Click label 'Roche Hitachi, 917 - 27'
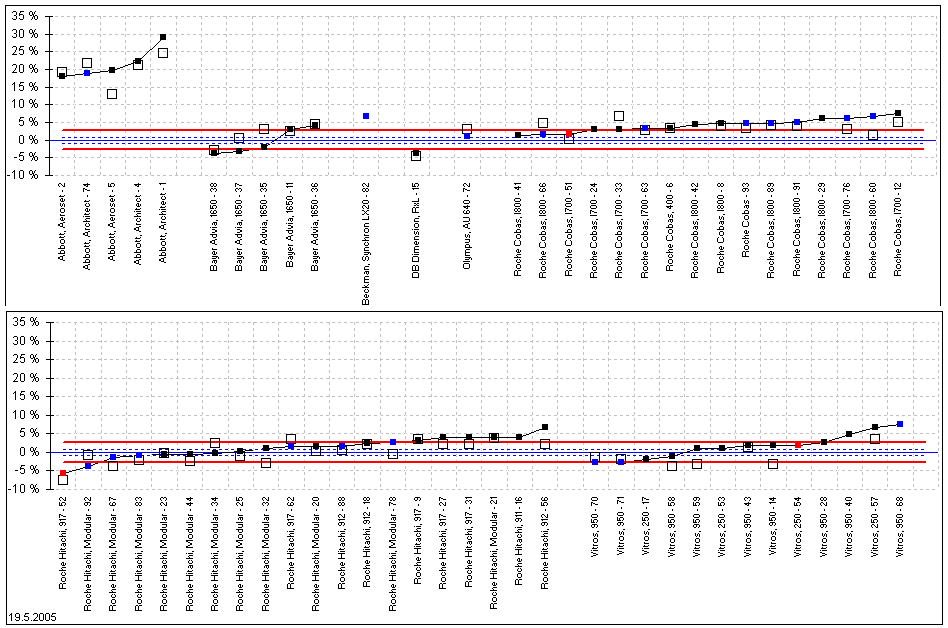The image size is (948, 628). [443, 542]
